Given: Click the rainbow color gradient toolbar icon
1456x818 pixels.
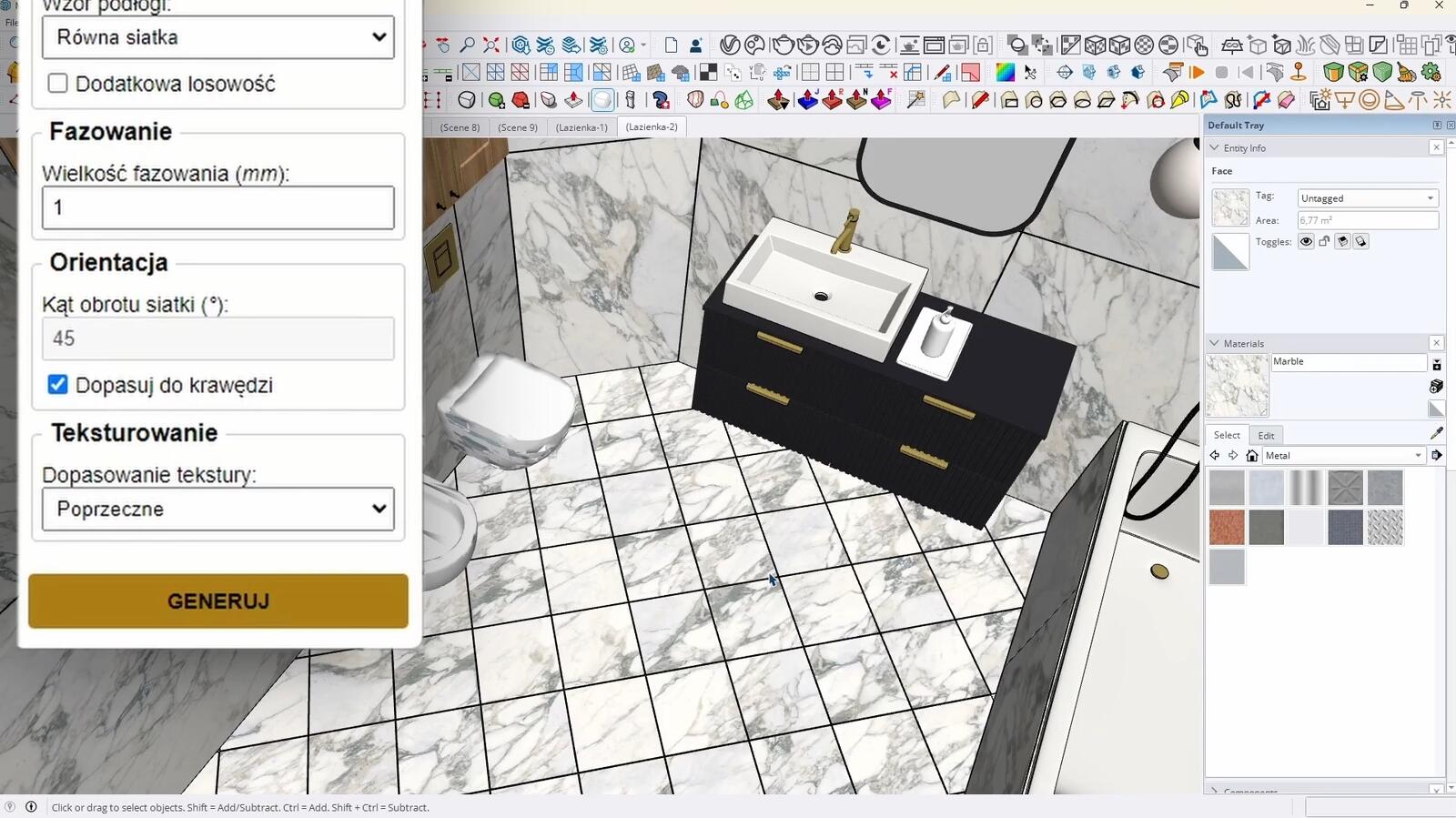Looking at the screenshot, I should 1006,72.
